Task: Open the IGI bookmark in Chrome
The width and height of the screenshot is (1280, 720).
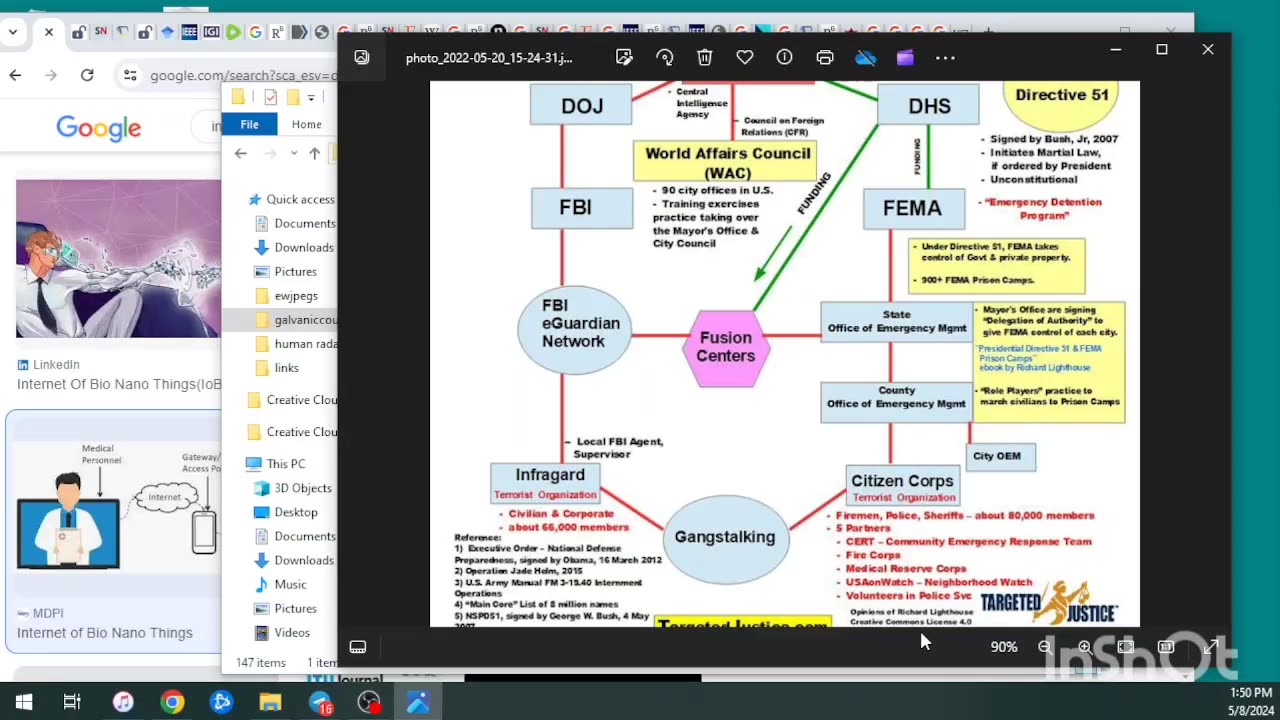Action: (x=211, y=32)
